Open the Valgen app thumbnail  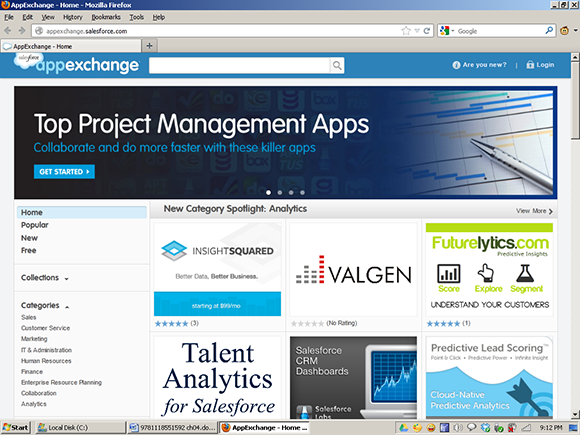[353, 269]
